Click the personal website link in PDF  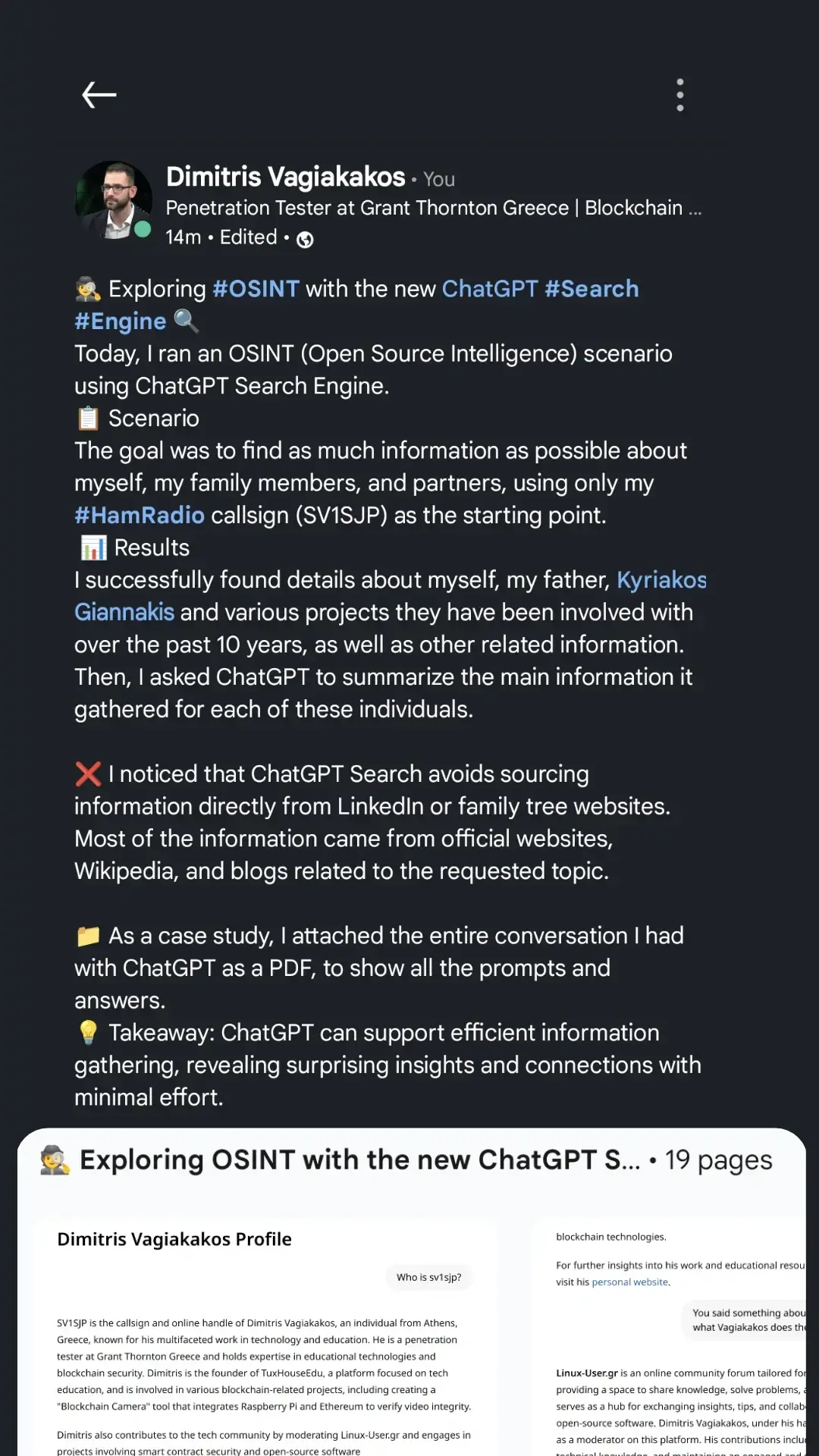click(629, 1282)
